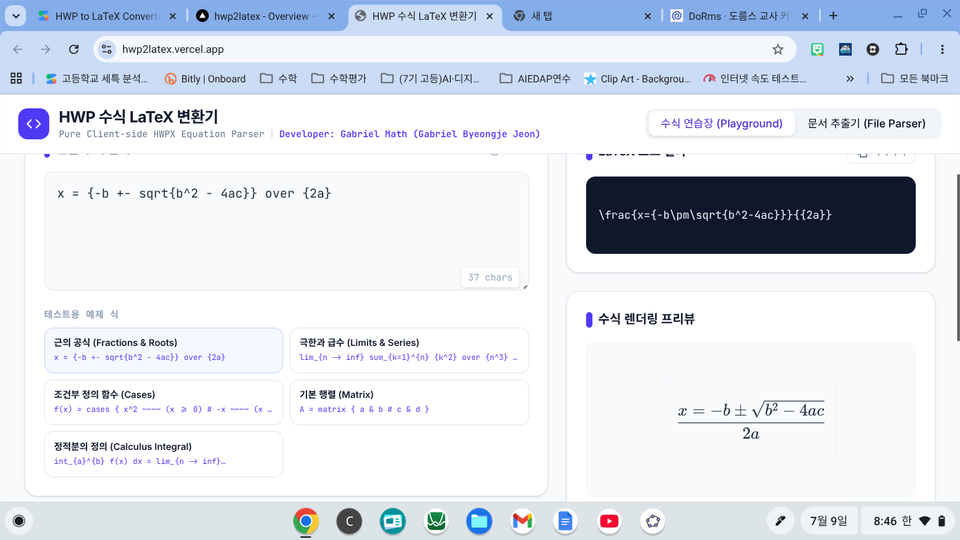Screen dimensions: 960x540
Task: Load the 조건부 정의 함수 (Cases) example
Action: (x=163, y=402)
